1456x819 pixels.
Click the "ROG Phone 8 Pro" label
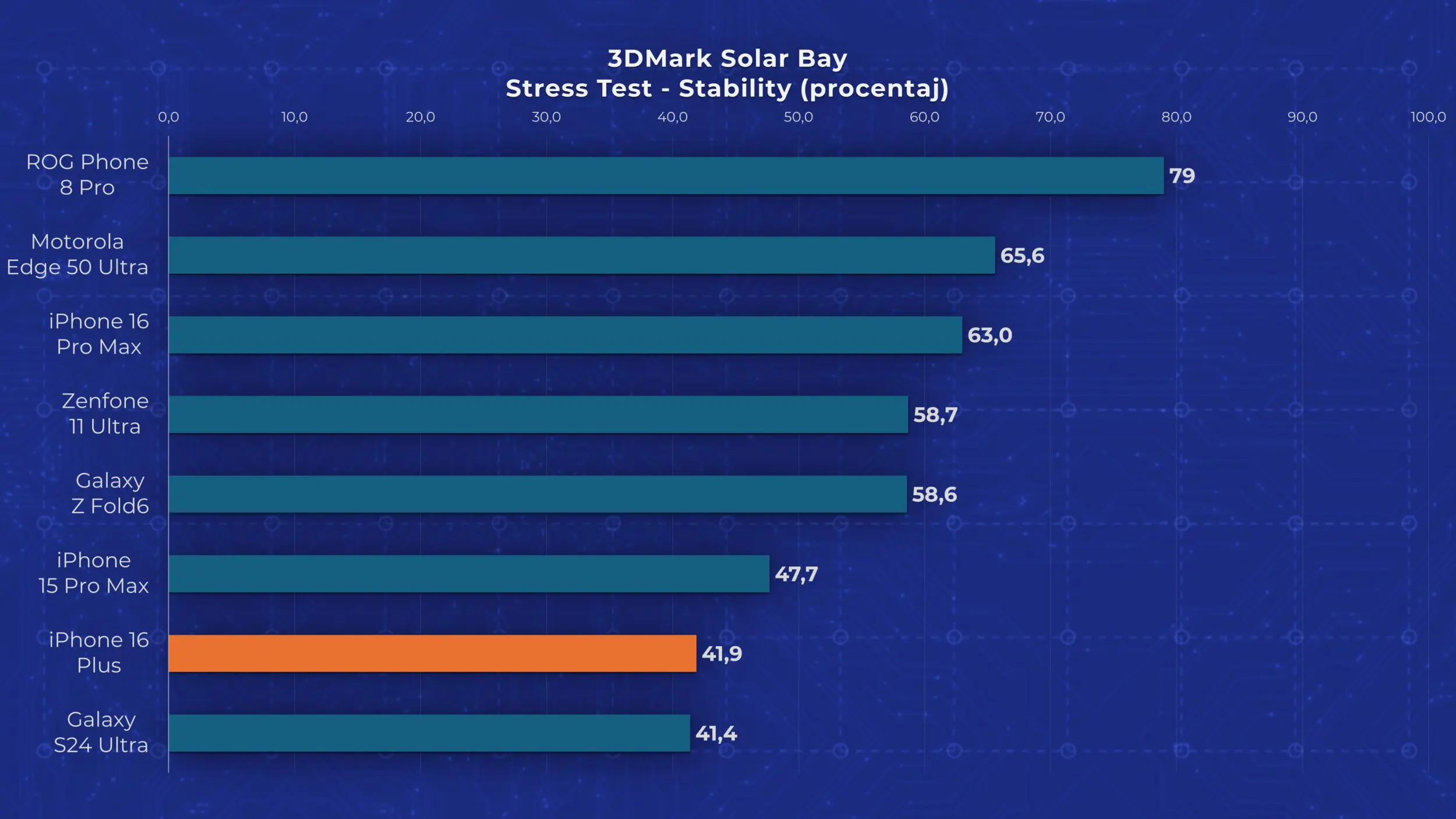pyautogui.click(x=87, y=175)
